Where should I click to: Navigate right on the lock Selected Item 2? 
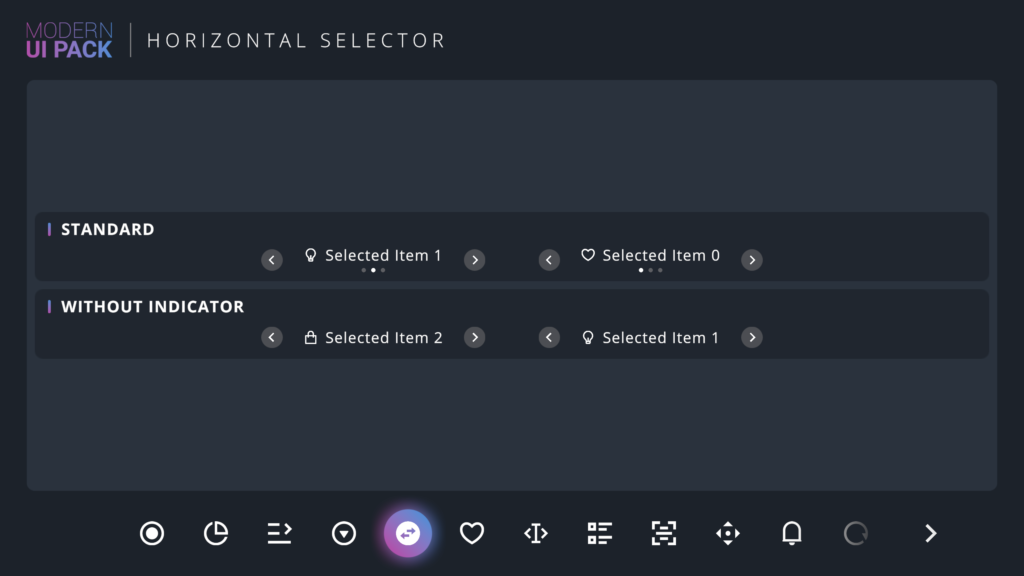pos(474,337)
